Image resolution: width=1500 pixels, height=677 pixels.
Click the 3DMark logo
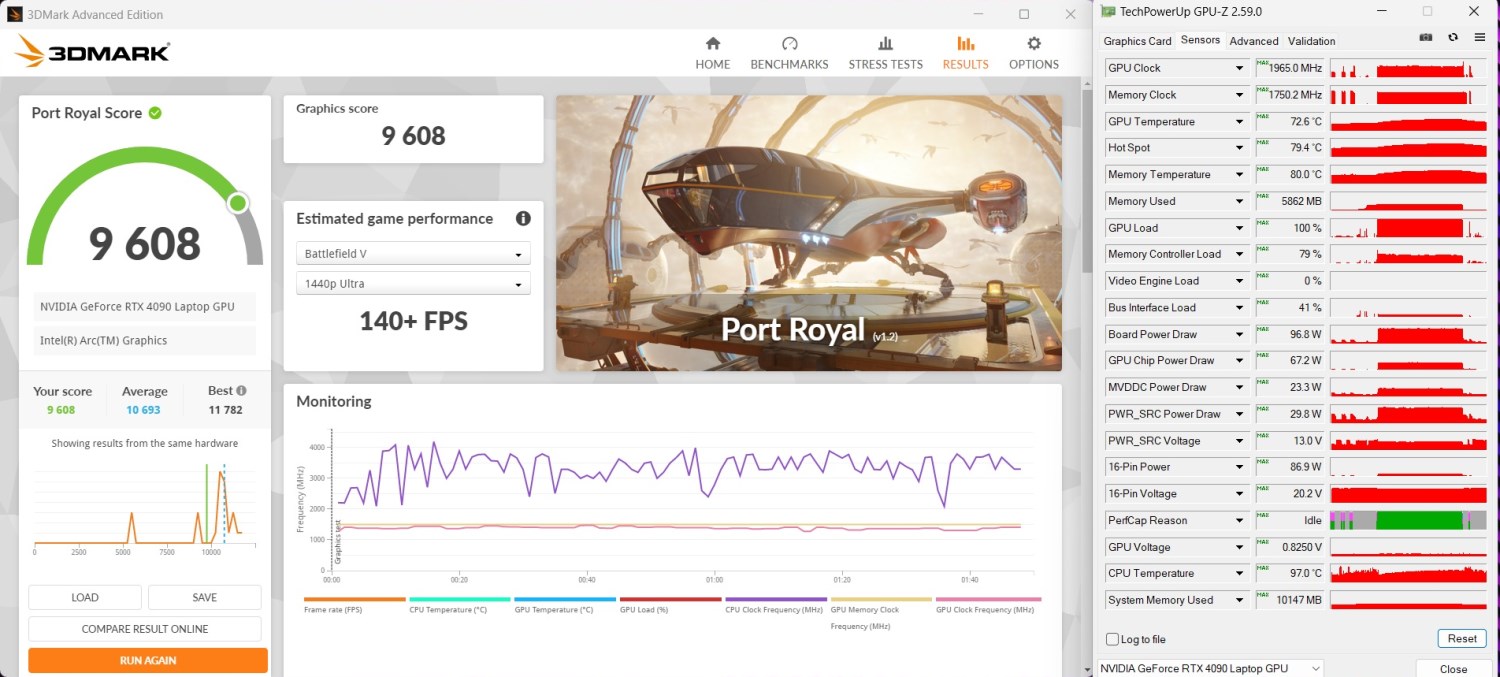[x=93, y=51]
